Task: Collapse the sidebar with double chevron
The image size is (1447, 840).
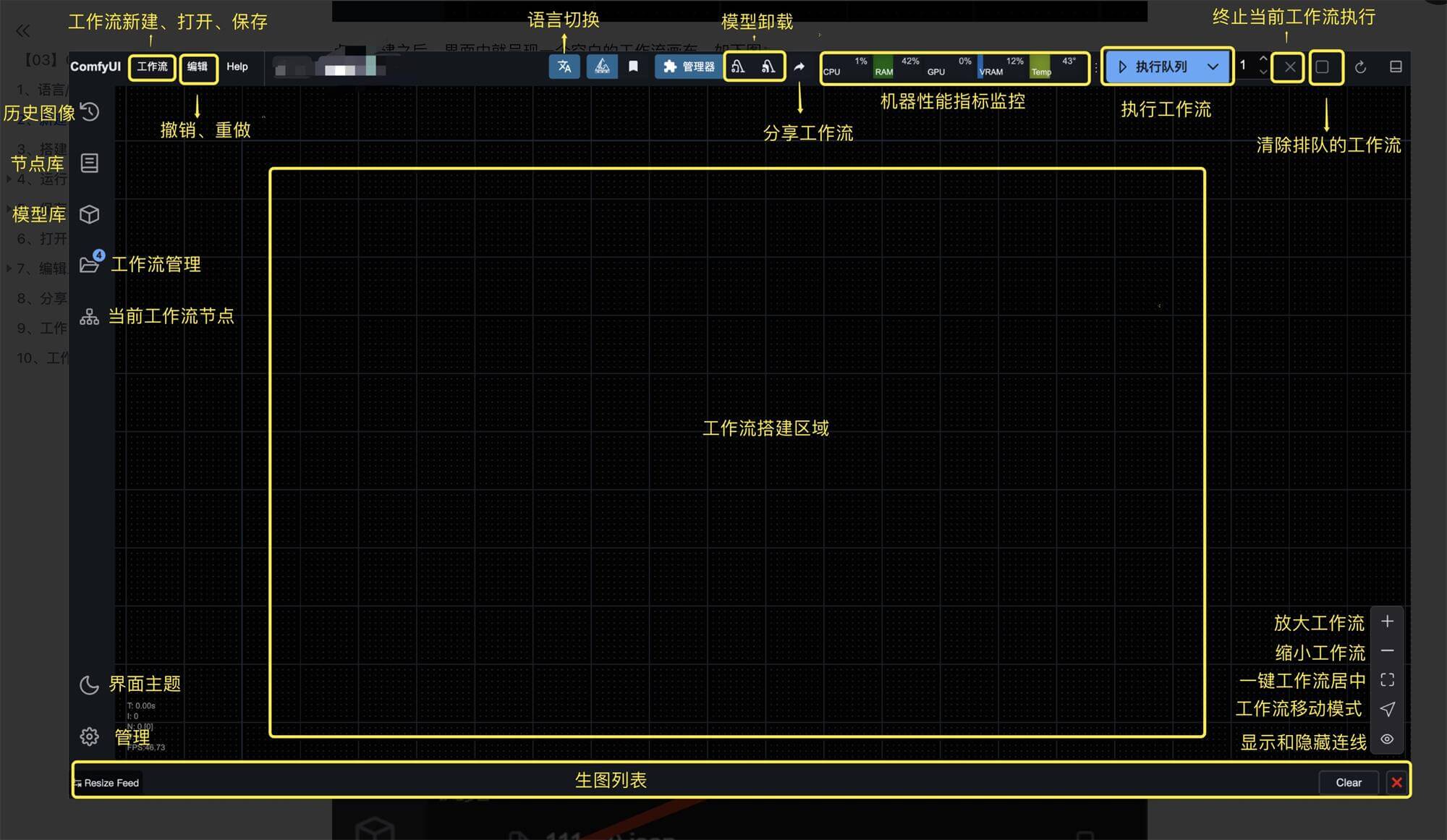Action: pyautogui.click(x=23, y=30)
